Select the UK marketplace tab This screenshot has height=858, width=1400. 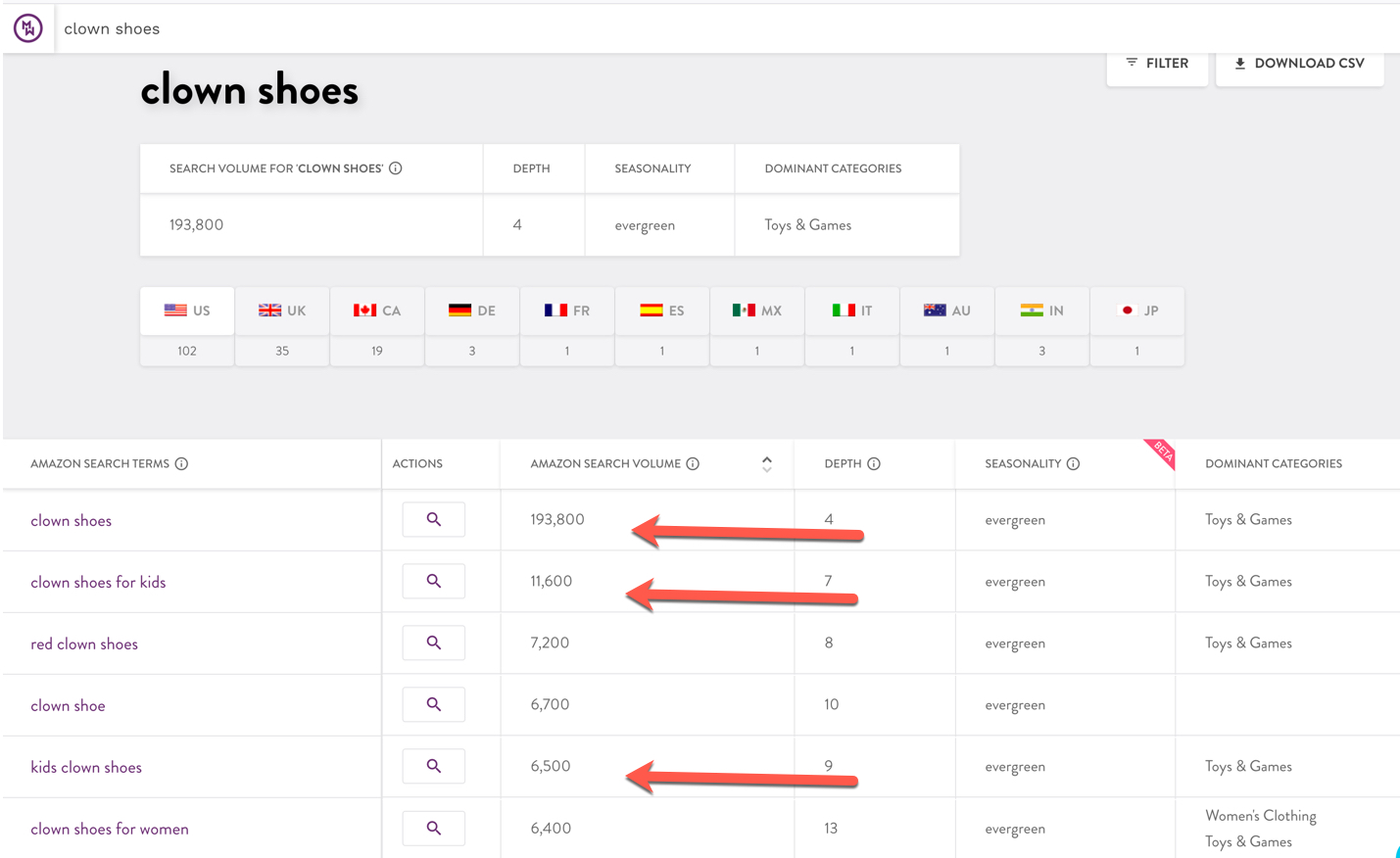pyautogui.click(x=282, y=311)
